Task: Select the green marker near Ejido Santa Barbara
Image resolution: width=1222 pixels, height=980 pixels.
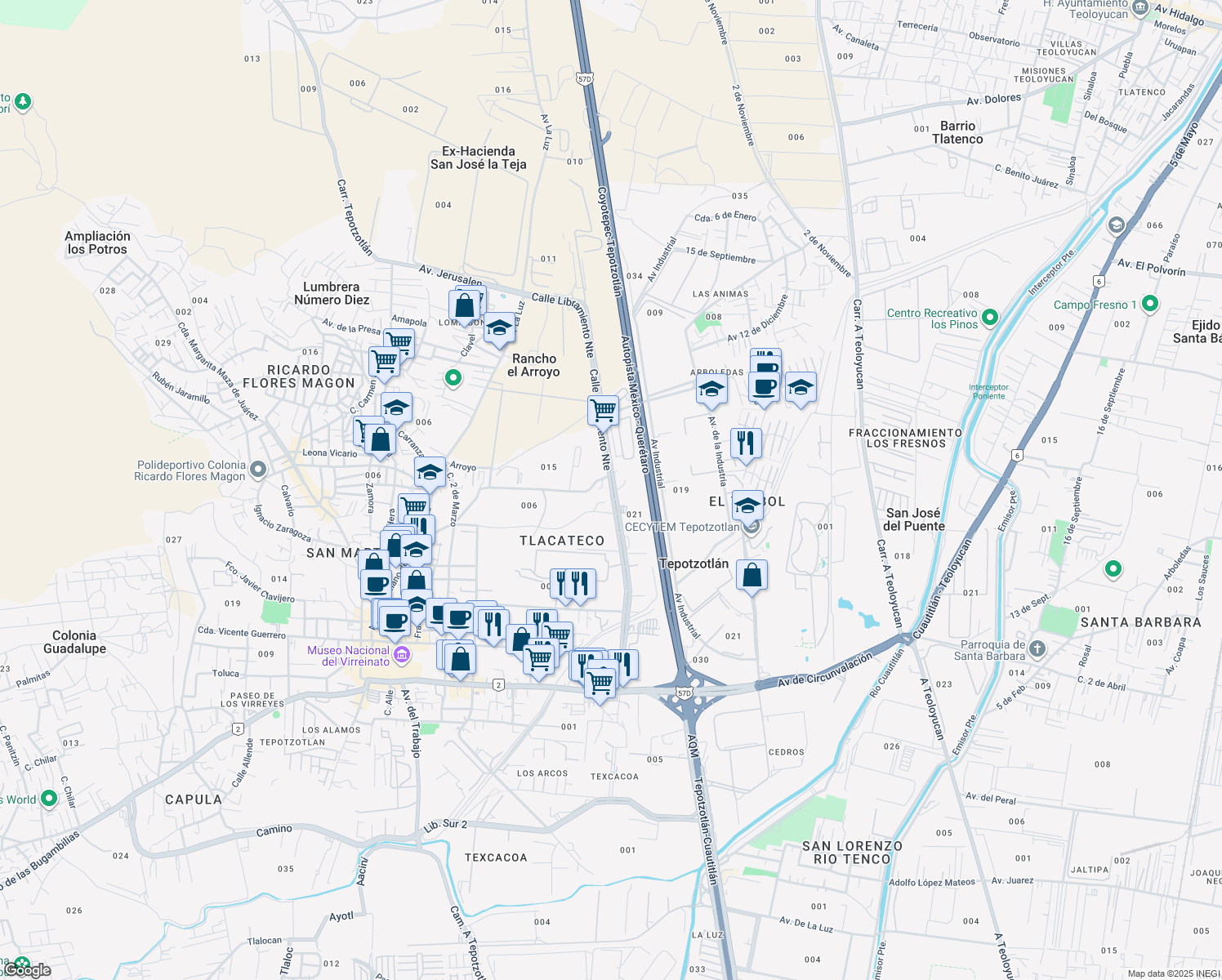Action: click(x=1113, y=570)
